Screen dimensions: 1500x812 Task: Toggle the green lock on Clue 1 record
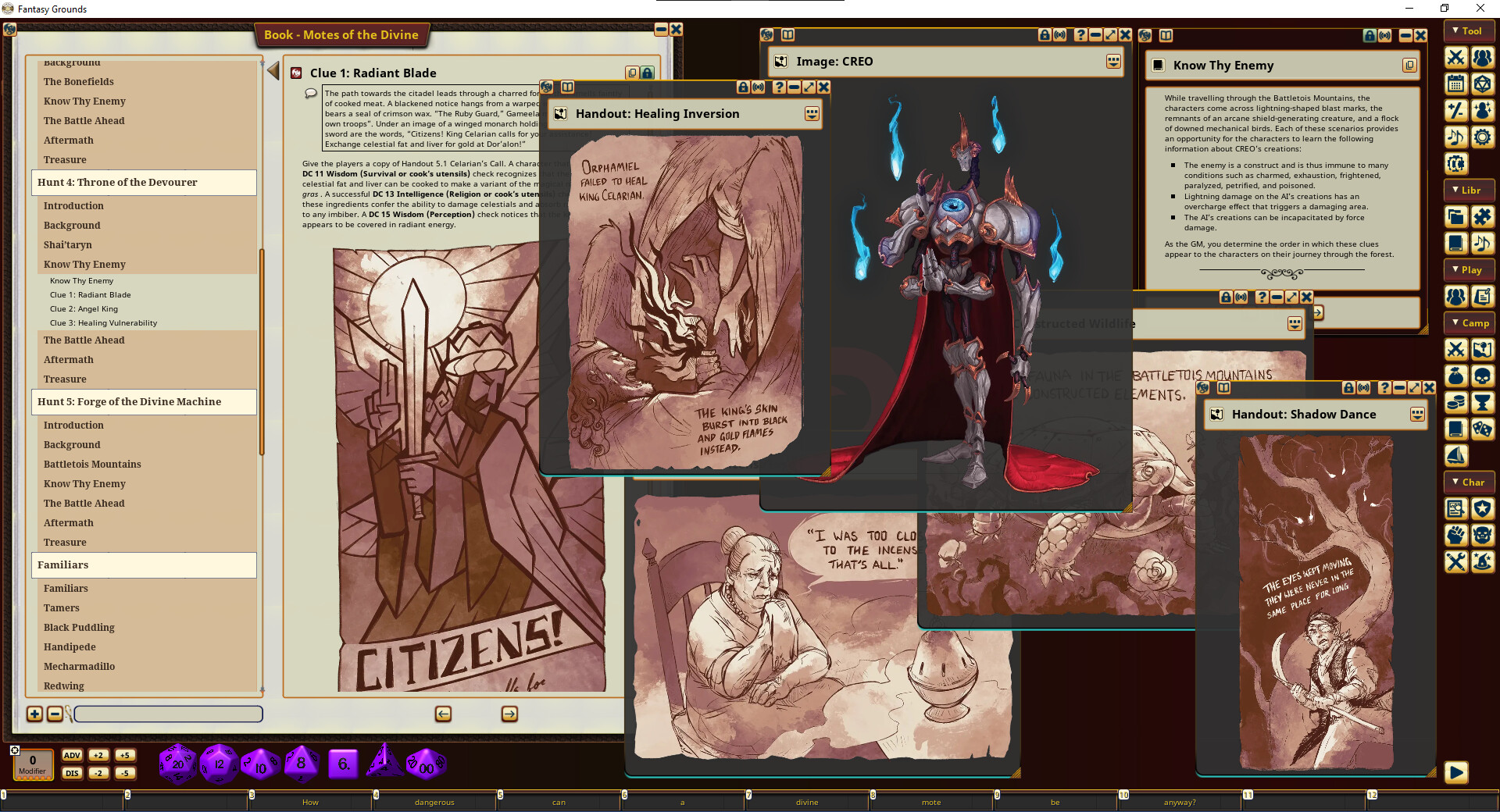coord(648,73)
